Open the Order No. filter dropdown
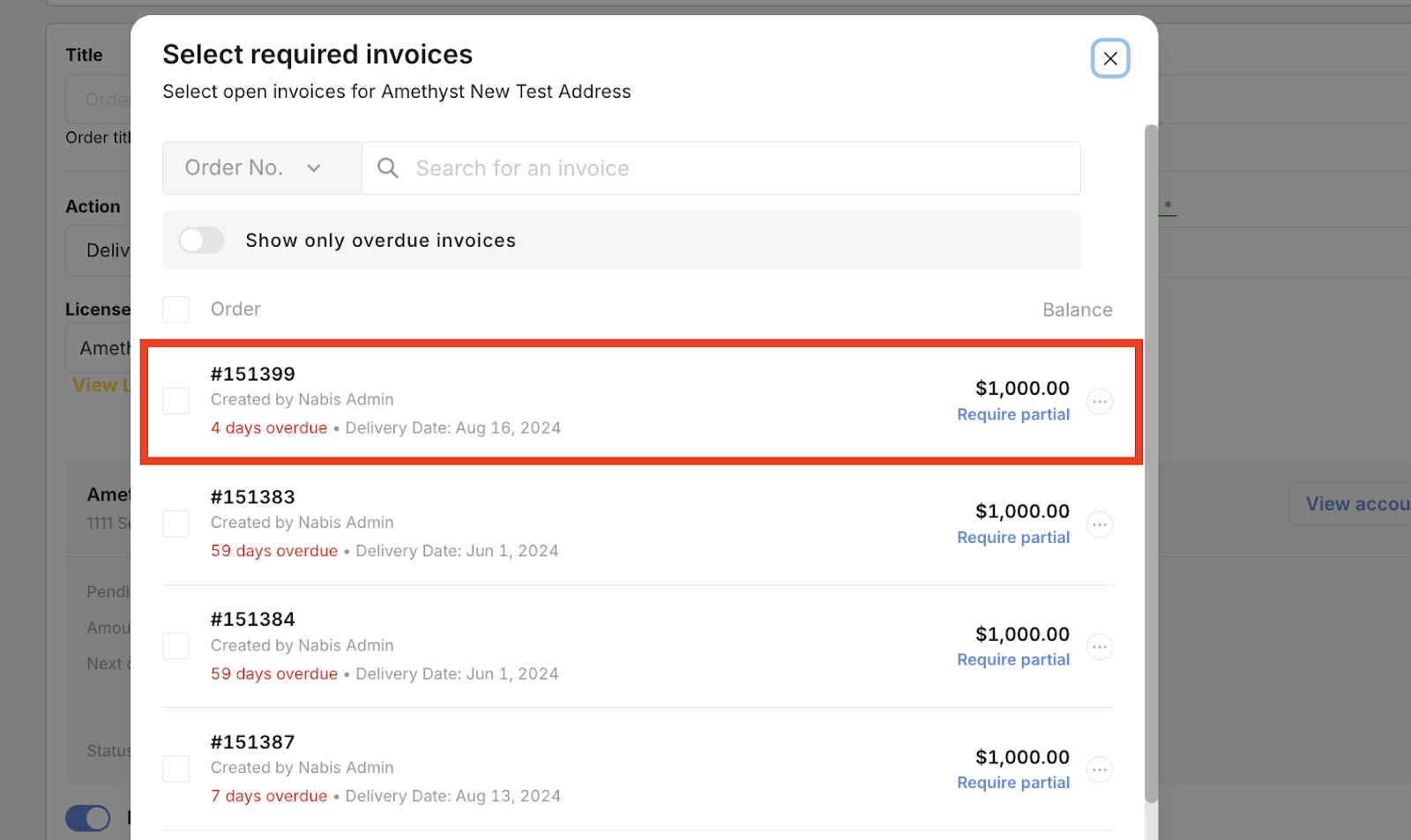This screenshot has height=840, width=1411. (x=261, y=167)
